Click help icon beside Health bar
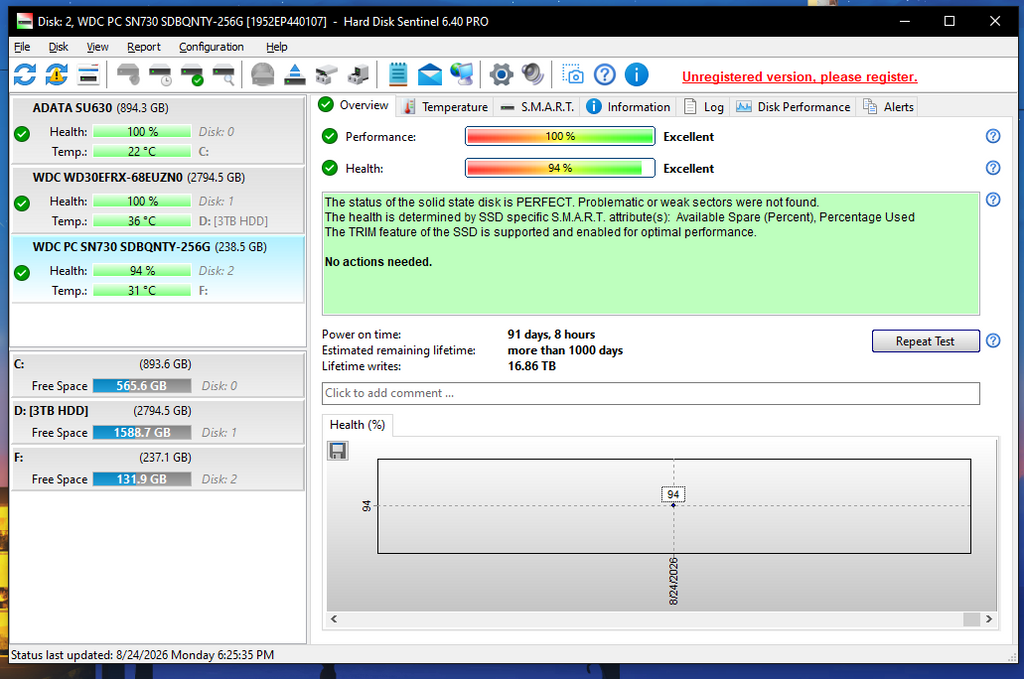This screenshot has width=1024, height=679. (993, 168)
